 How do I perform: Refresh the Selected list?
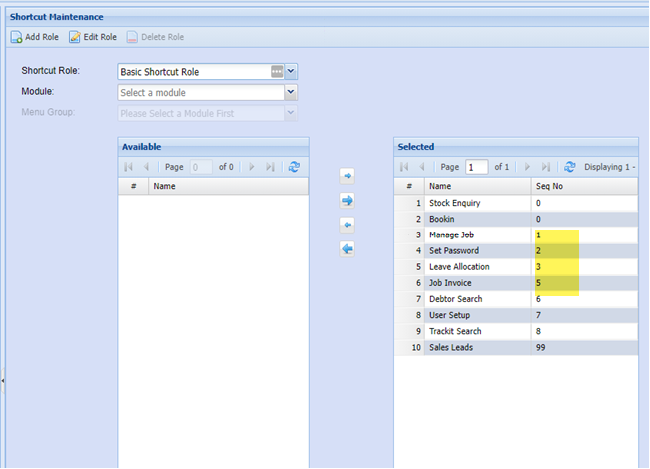(569, 167)
